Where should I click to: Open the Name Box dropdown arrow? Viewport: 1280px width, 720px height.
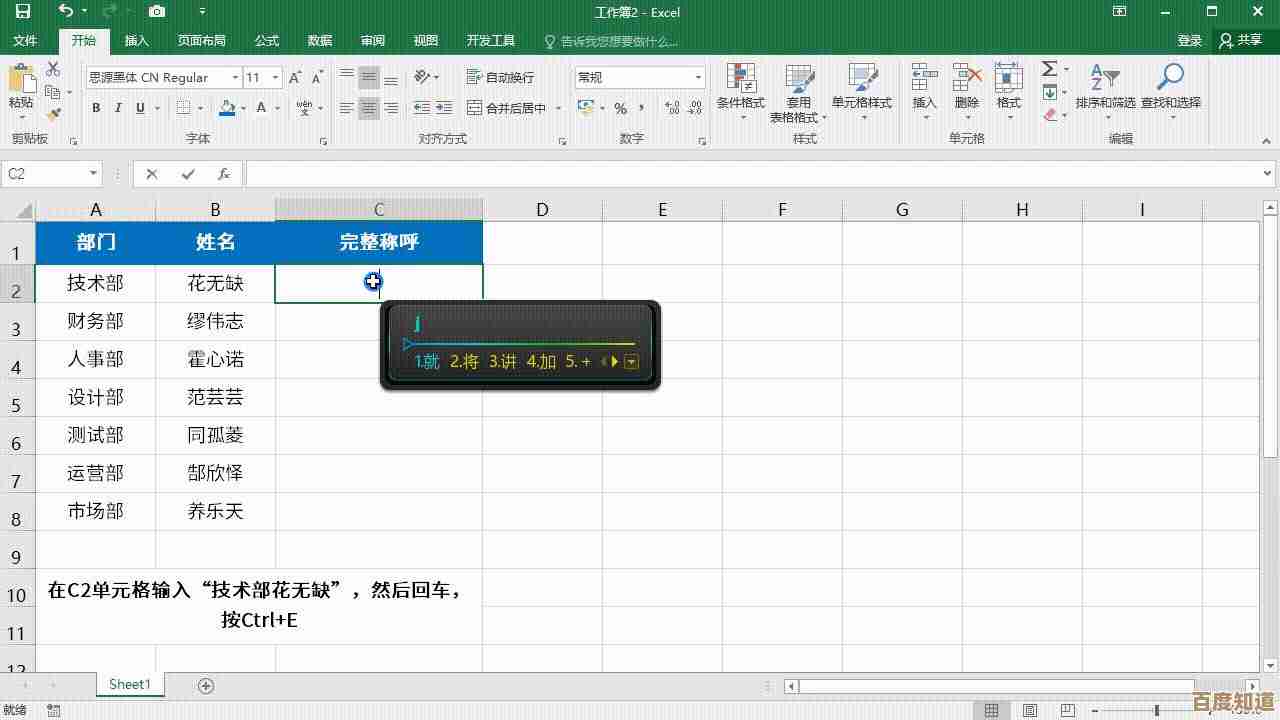click(x=94, y=173)
